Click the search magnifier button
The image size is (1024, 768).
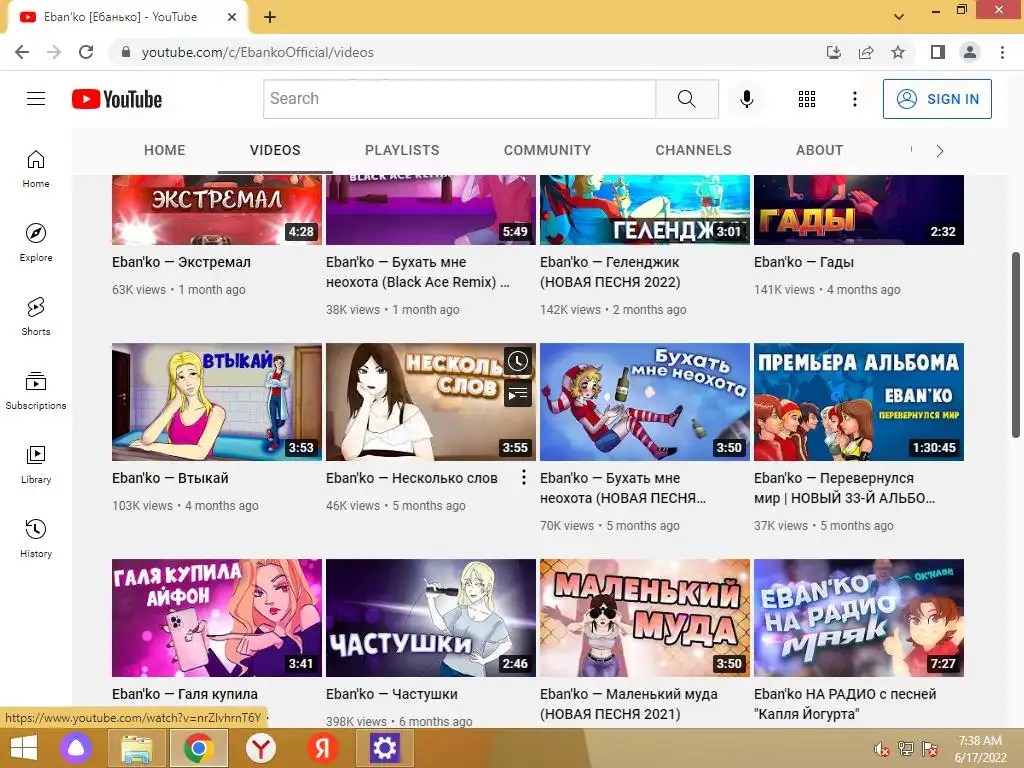686,99
